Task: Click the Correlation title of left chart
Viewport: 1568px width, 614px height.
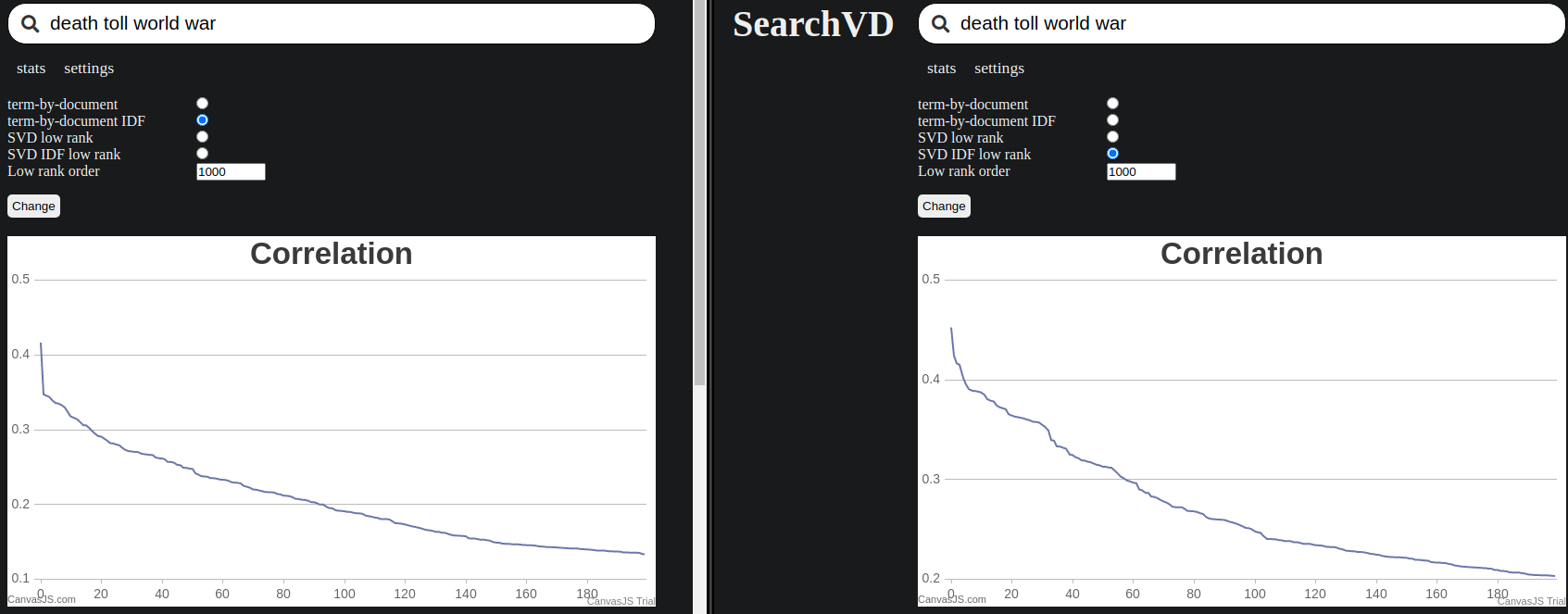Action: 332,254
